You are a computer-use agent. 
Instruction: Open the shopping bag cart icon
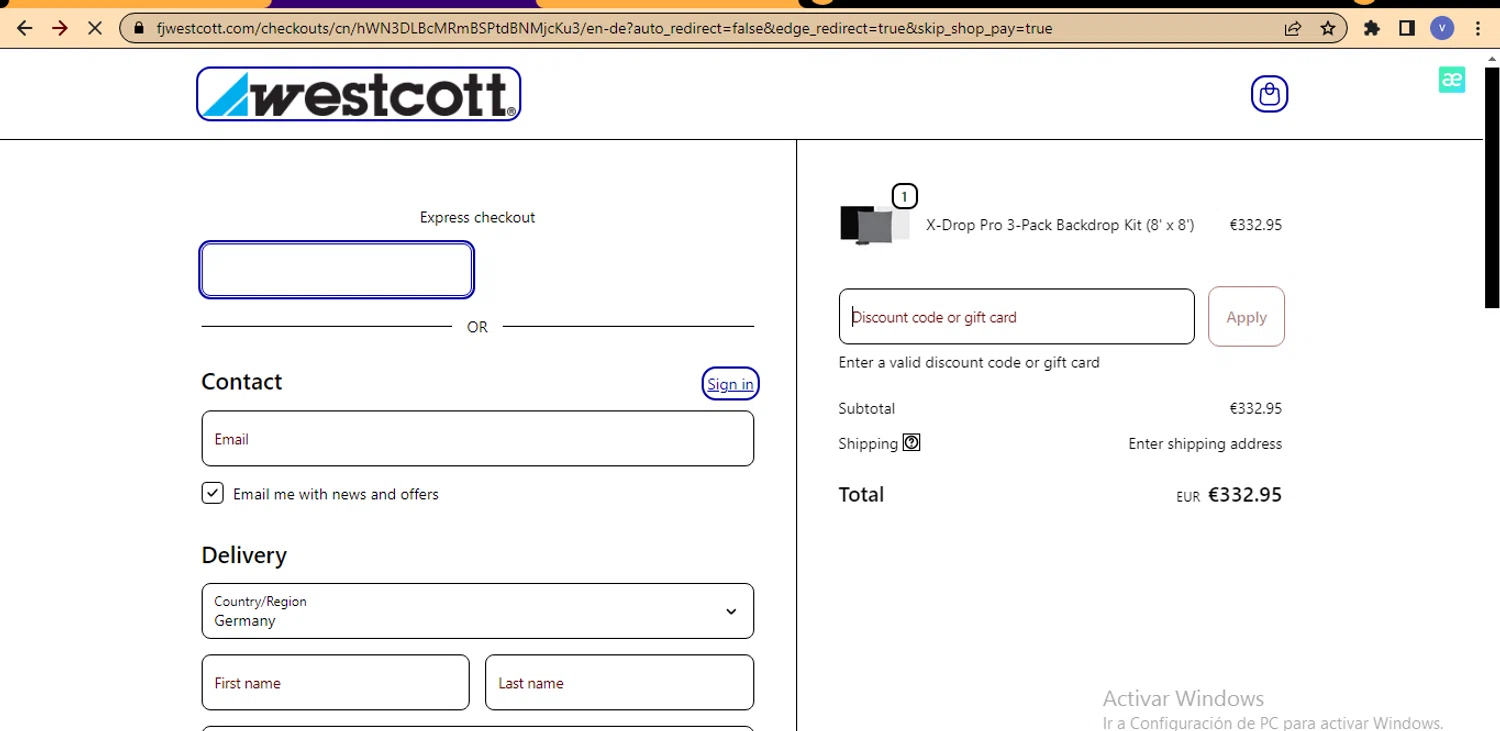pyautogui.click(x=1269, y=94)
